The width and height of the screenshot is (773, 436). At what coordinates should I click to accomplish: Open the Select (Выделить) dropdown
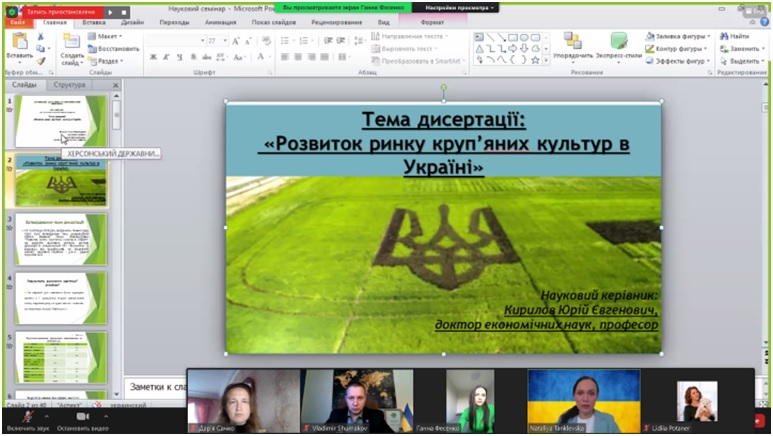(742, 61)
